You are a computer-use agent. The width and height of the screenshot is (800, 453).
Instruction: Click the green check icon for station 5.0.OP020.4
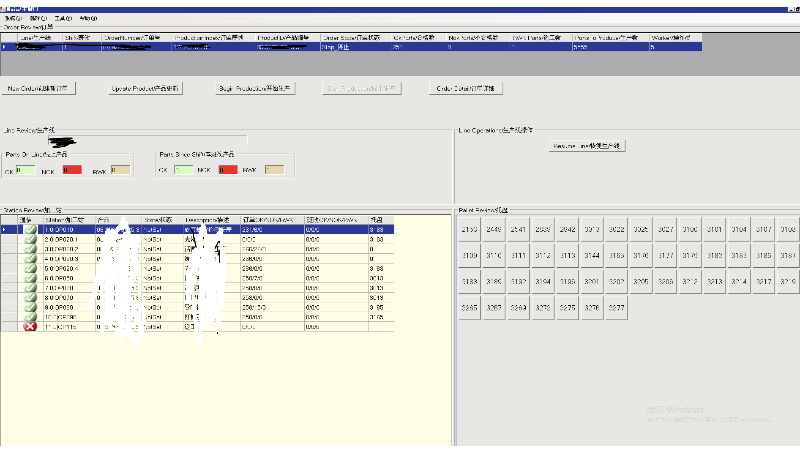pos(30,268)
